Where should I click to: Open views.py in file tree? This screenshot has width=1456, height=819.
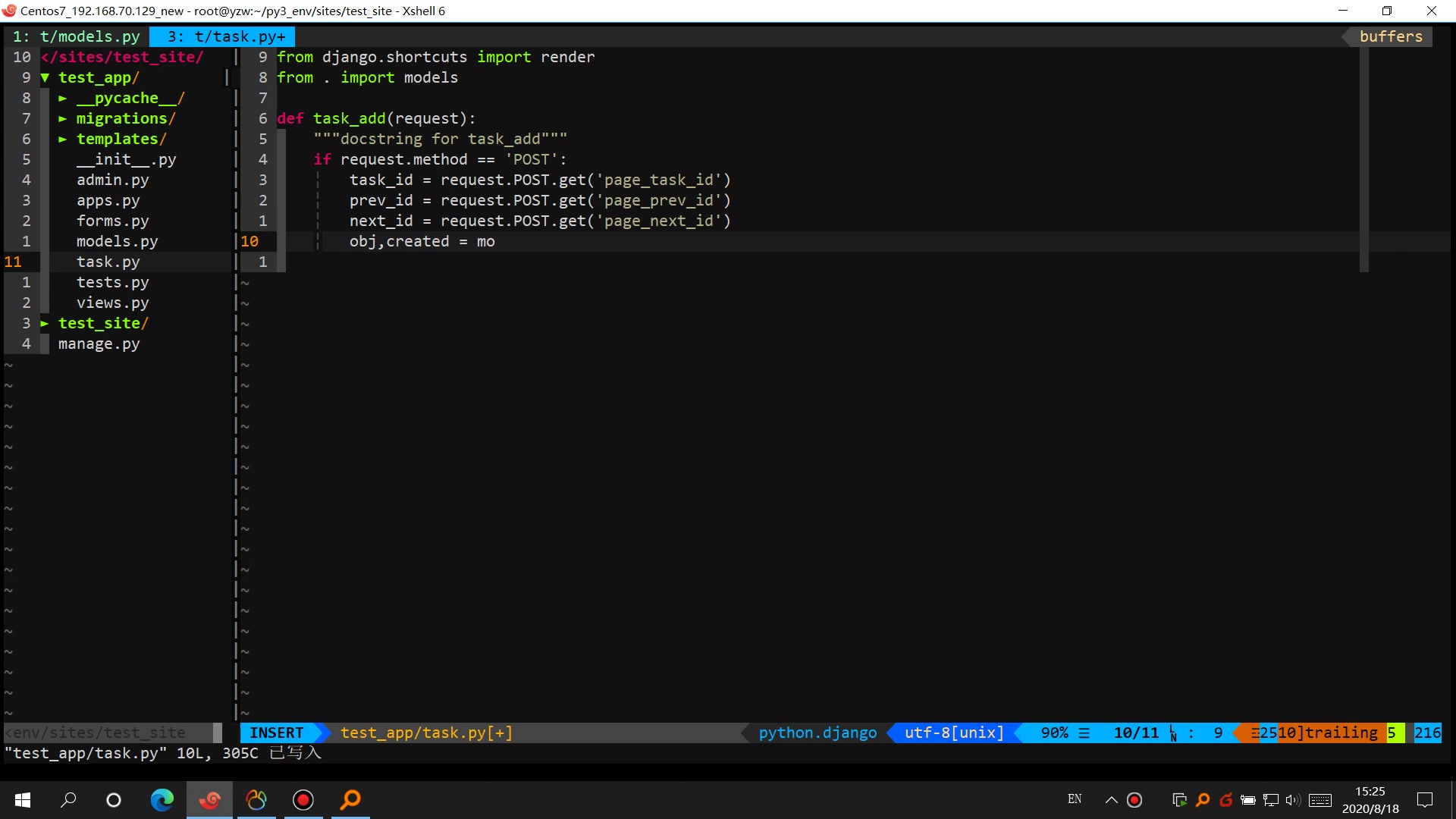[112, 303]
